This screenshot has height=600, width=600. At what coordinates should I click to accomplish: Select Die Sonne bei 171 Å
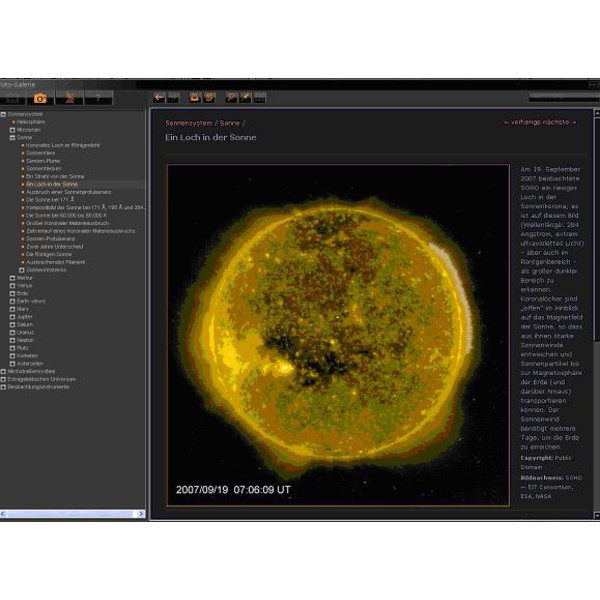pyautogui.click(x=50, y=200)
